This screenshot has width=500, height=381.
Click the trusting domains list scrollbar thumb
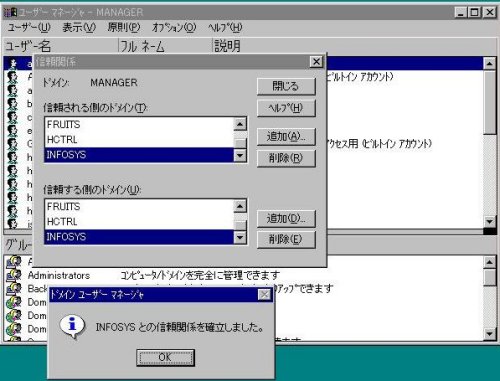click(240, 225)
